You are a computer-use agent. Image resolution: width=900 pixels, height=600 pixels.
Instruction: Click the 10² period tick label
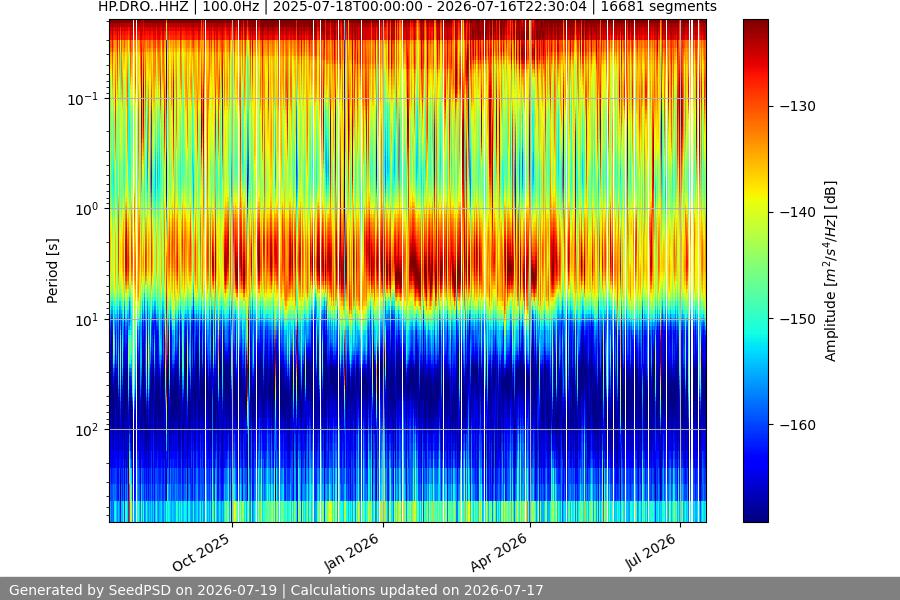click(x=87, y=430)
